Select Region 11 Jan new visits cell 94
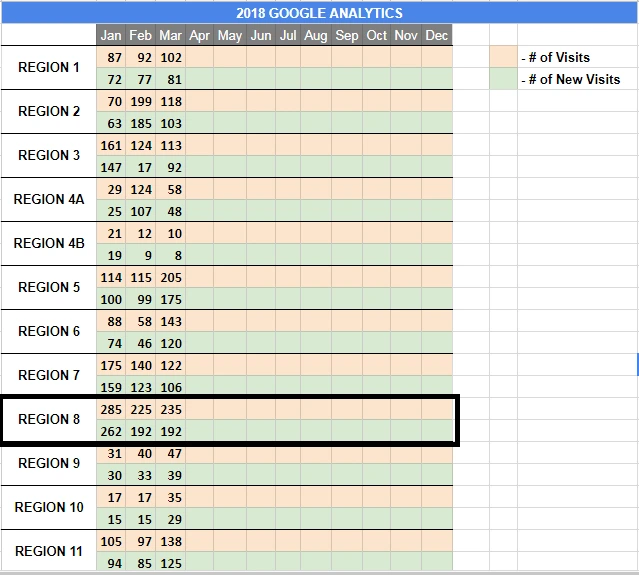Viewport: 639px width, 575px height. tap(111, 562)
